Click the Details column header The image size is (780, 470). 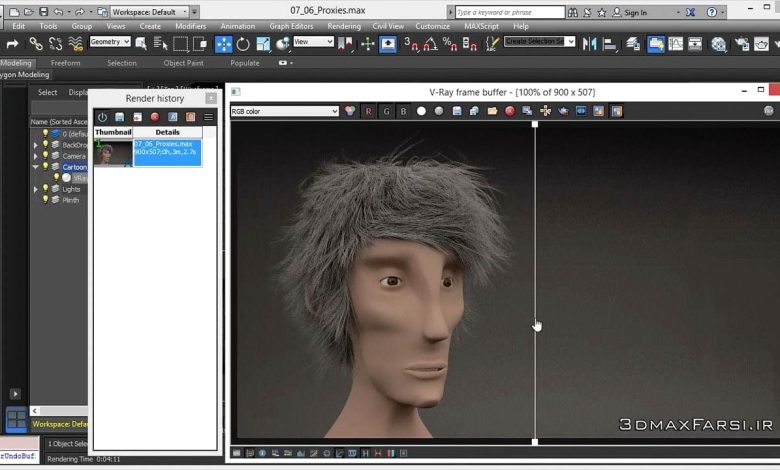167,132
